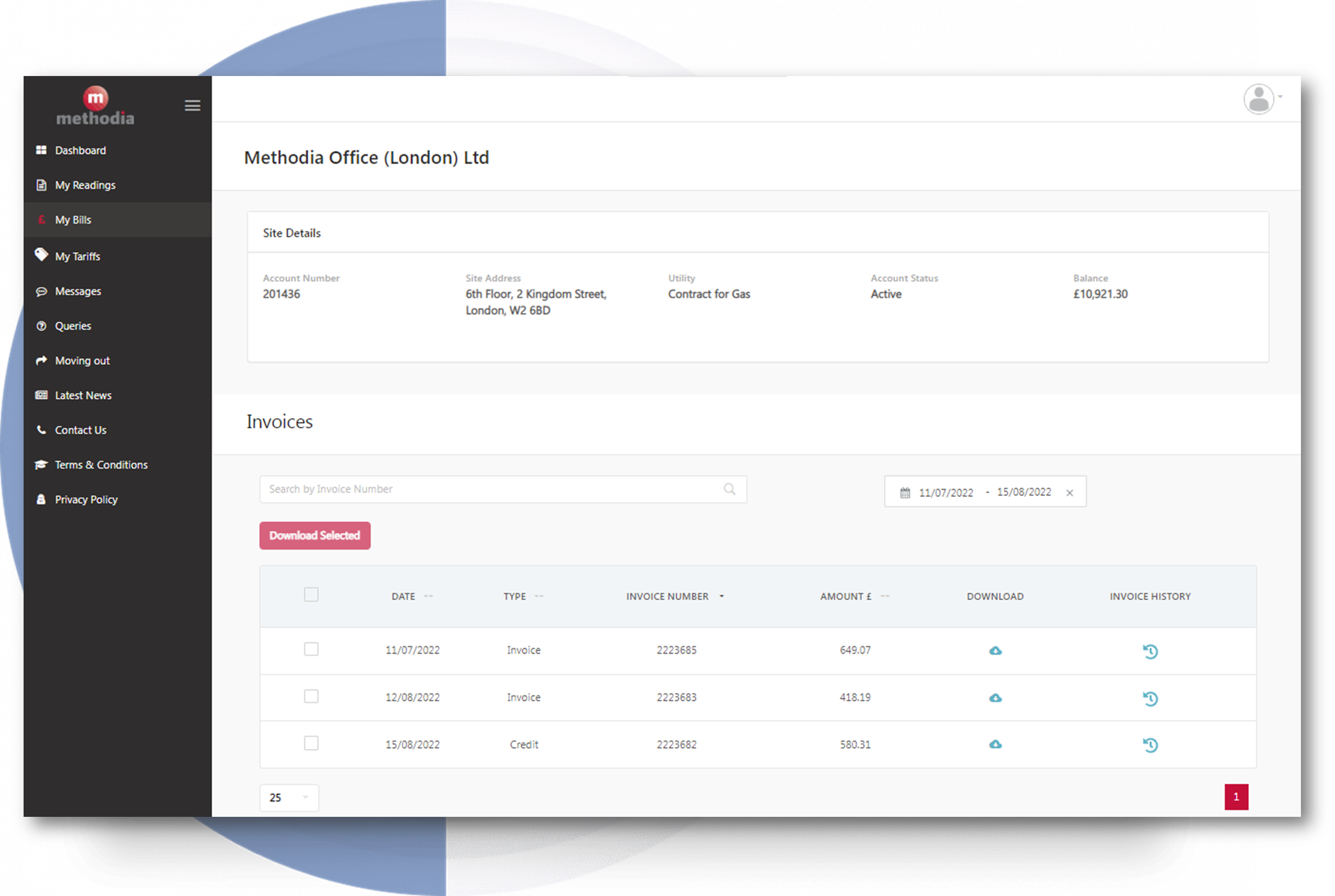Open Messages menu item
The height and width of the screenshot is (896, 1335).
click(x=118, y=292)
